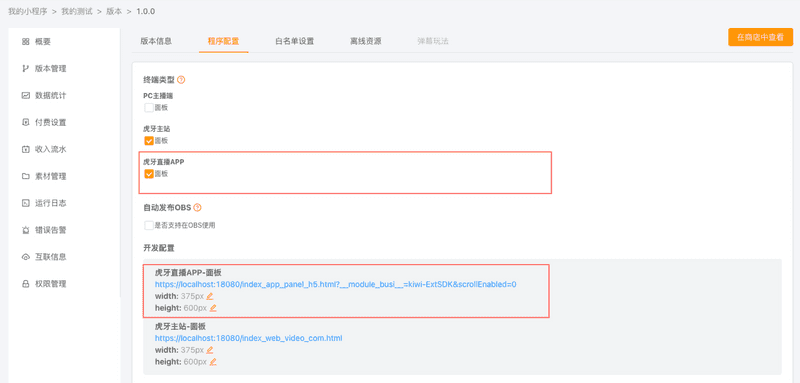800x383 pixels.
Task: Click 我的小程序 in the breadcrumb
Action: (28, 11)
